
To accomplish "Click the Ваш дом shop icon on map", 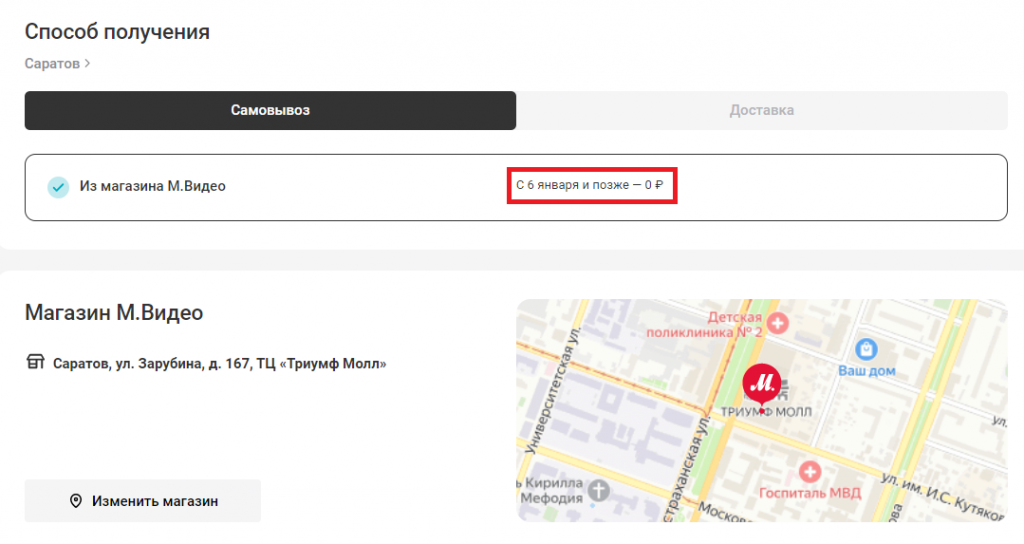I will pyautogui.click(x=866, y=349).
